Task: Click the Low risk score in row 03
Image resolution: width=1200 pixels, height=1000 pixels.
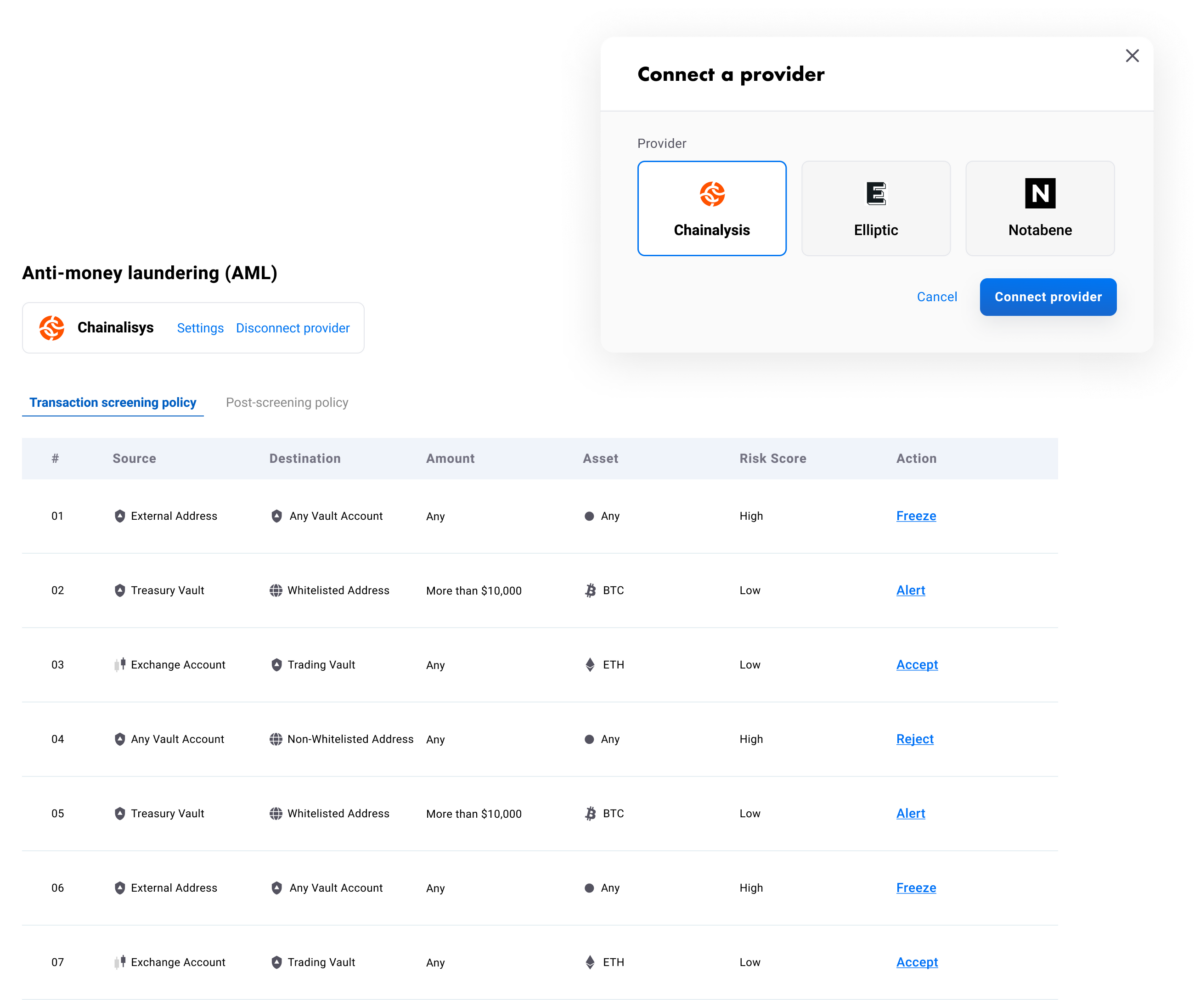Action: point(750,665)
